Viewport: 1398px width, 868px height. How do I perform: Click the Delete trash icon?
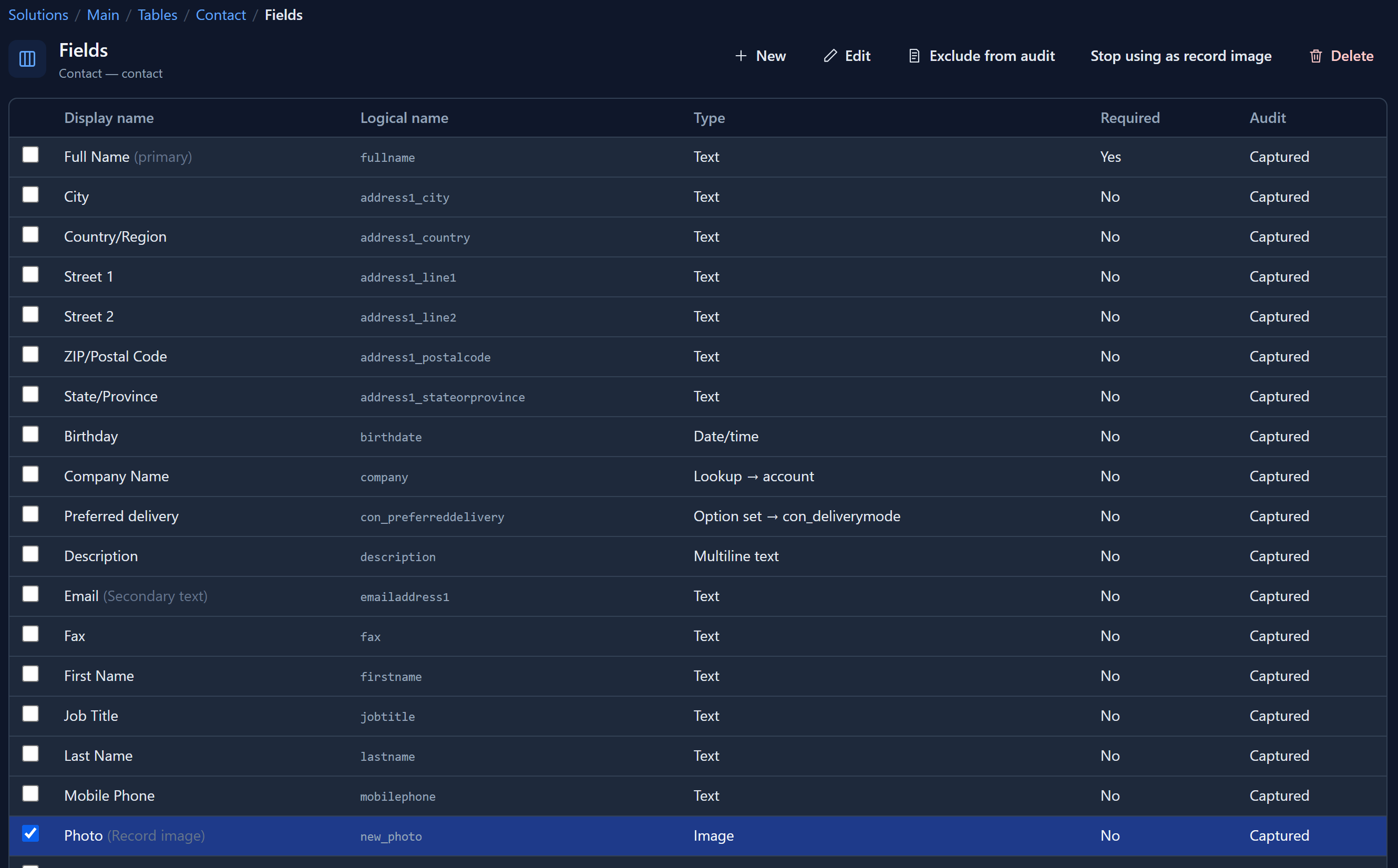point(1316,56)
